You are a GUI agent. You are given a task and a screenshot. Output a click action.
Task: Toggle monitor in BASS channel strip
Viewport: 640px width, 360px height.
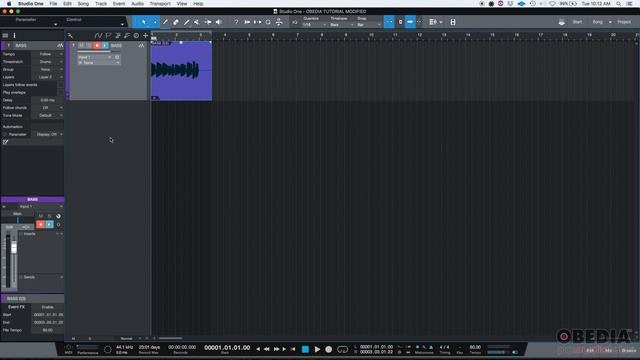tap(49, 224)
